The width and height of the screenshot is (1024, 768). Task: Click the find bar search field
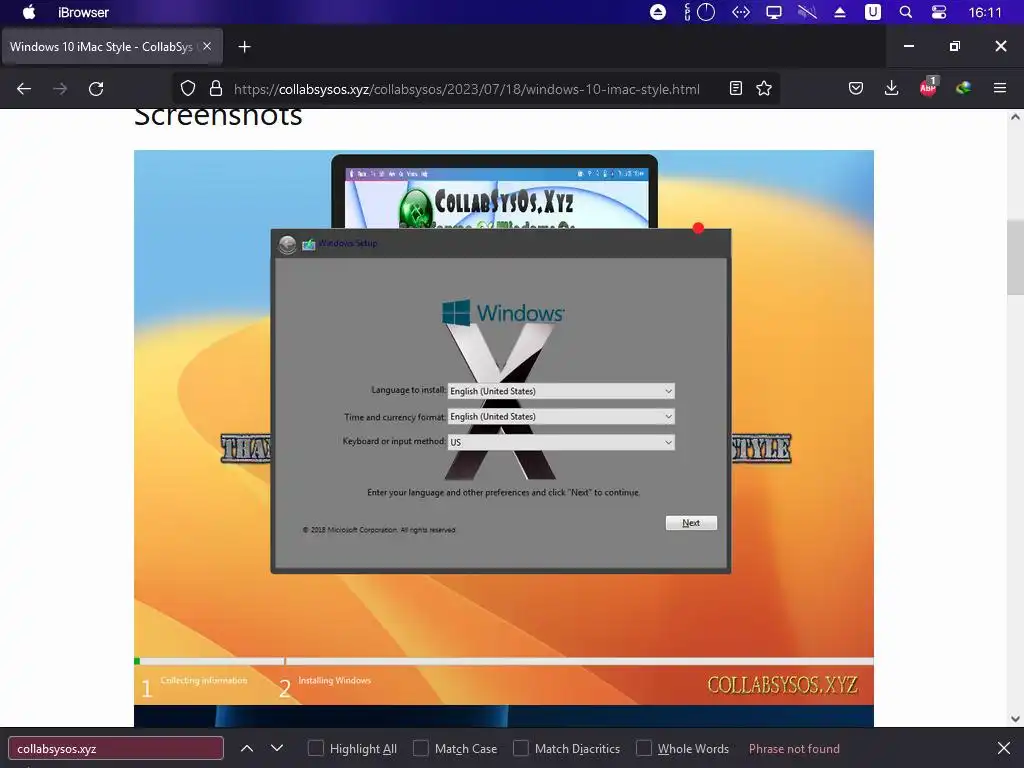116,748
